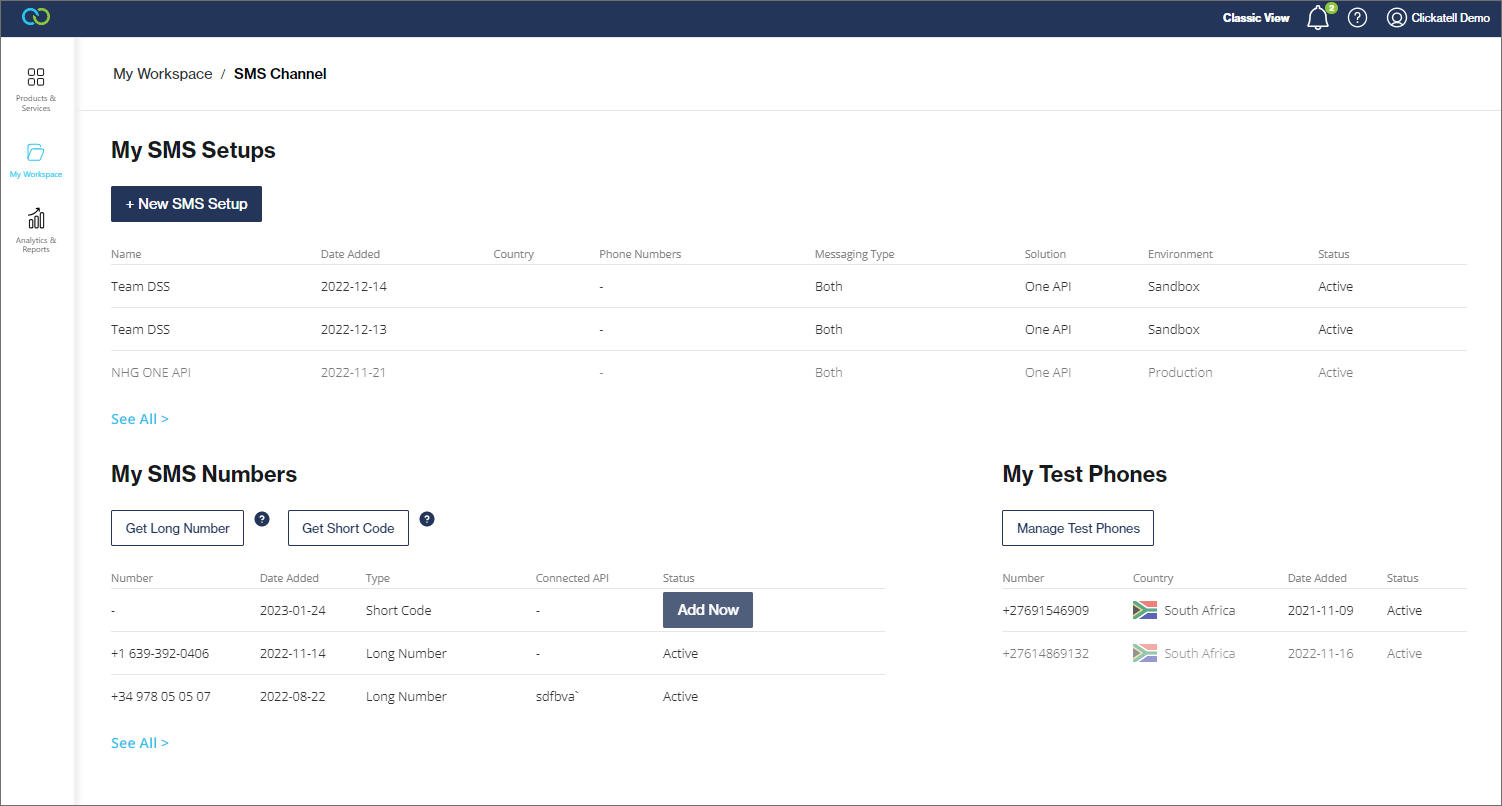Viewport: 1502px width, 806px height.
Task: Open Team DSS setup dated 2022-12-13
Action: pos(789,329)
